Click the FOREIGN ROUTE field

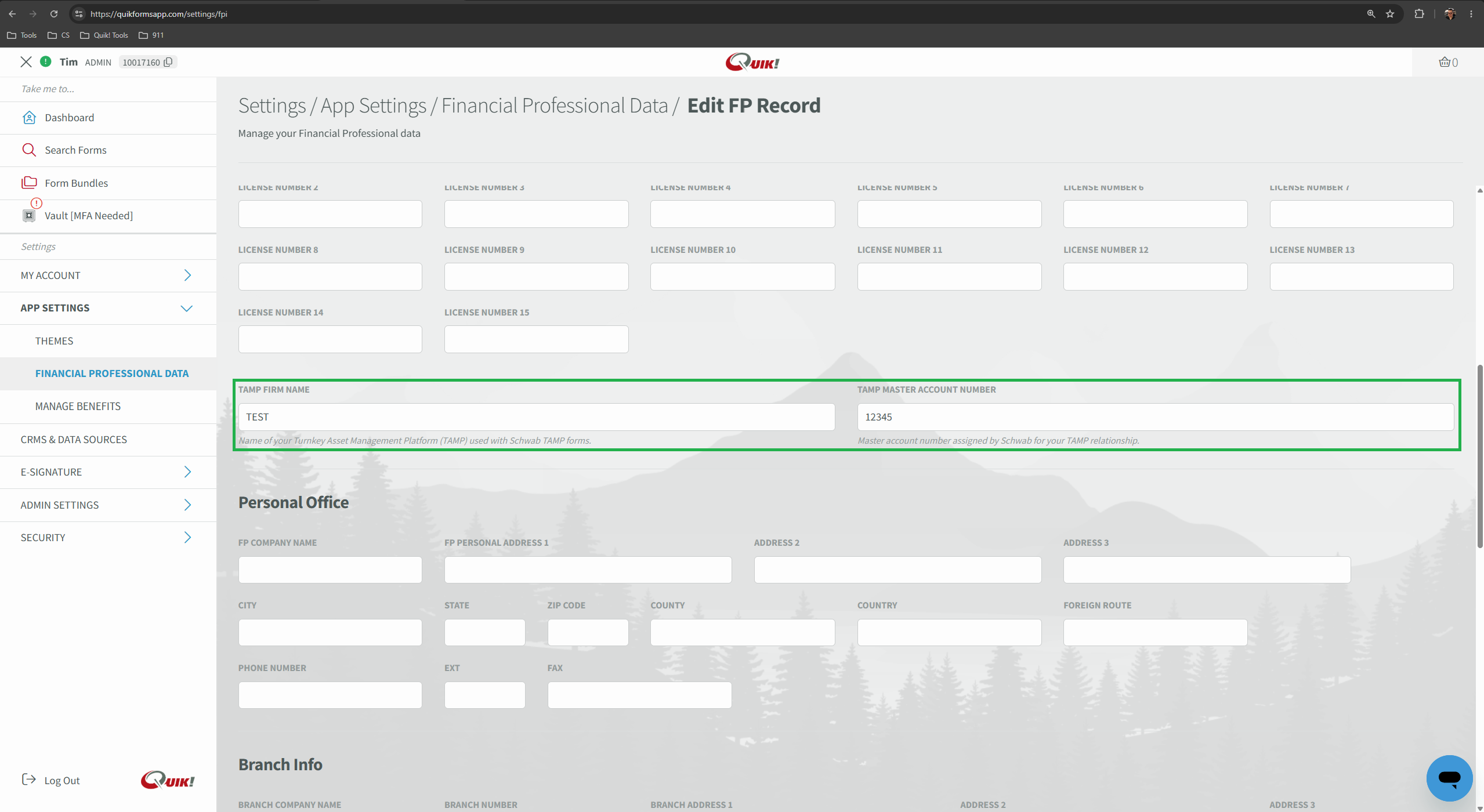pyautogui.click(x=1156, y=633)
